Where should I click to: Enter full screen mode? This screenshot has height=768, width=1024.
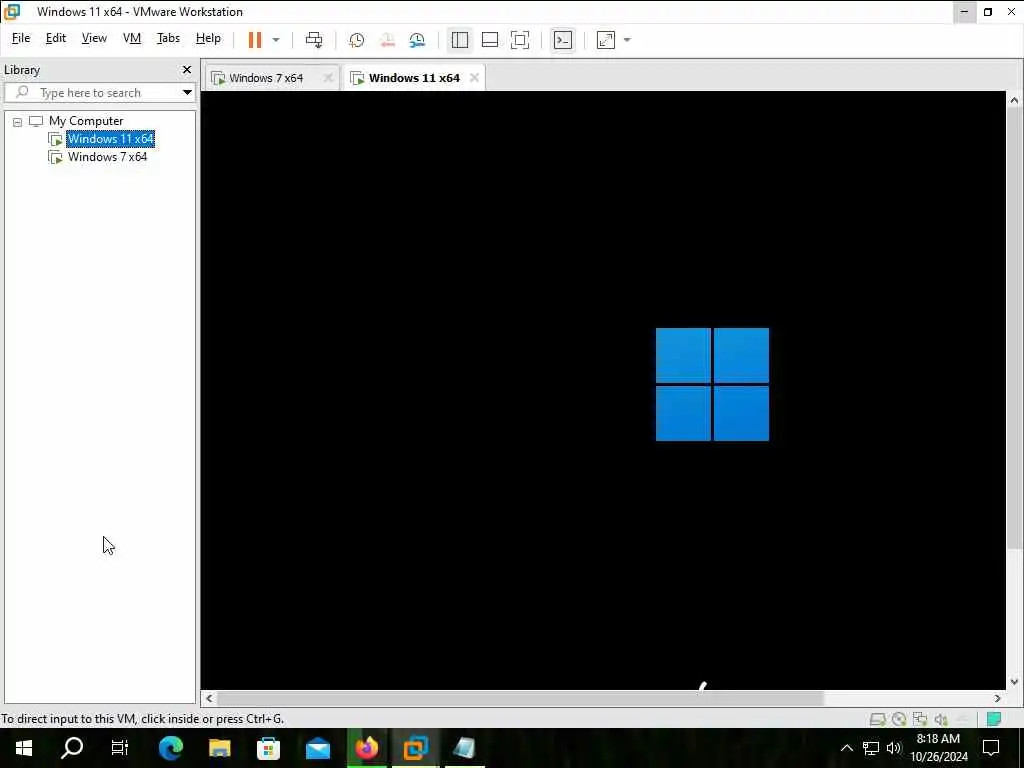pos(520,40)
